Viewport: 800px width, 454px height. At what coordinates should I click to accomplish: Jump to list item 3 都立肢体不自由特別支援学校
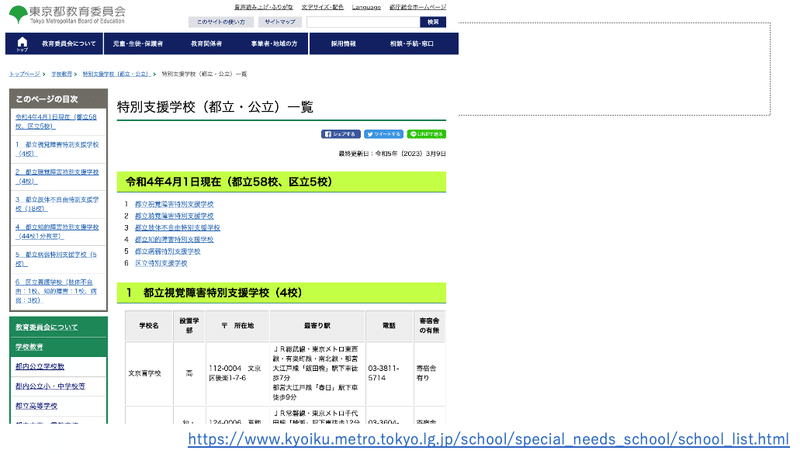pyautogui.click(x=177, y=228)
